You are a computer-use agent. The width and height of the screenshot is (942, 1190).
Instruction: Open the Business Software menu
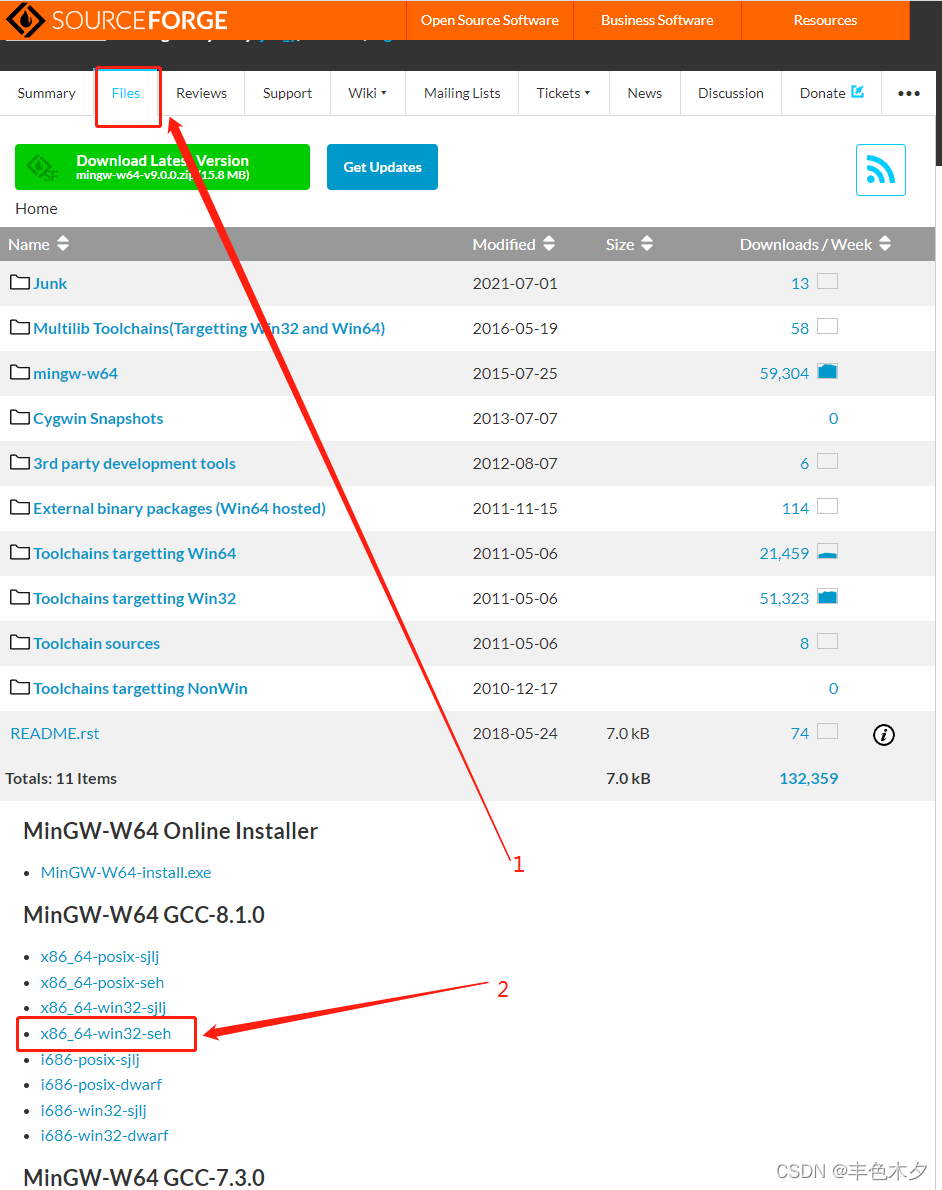(657, 20)
